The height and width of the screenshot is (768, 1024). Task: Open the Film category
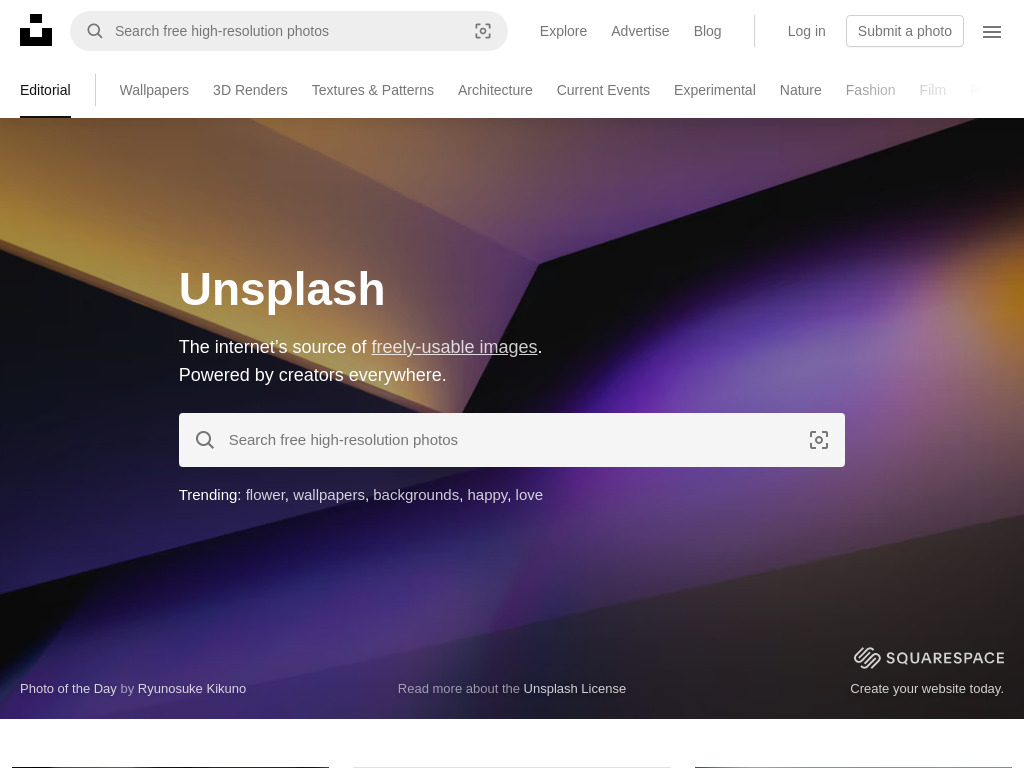click(x=932, y=90)
